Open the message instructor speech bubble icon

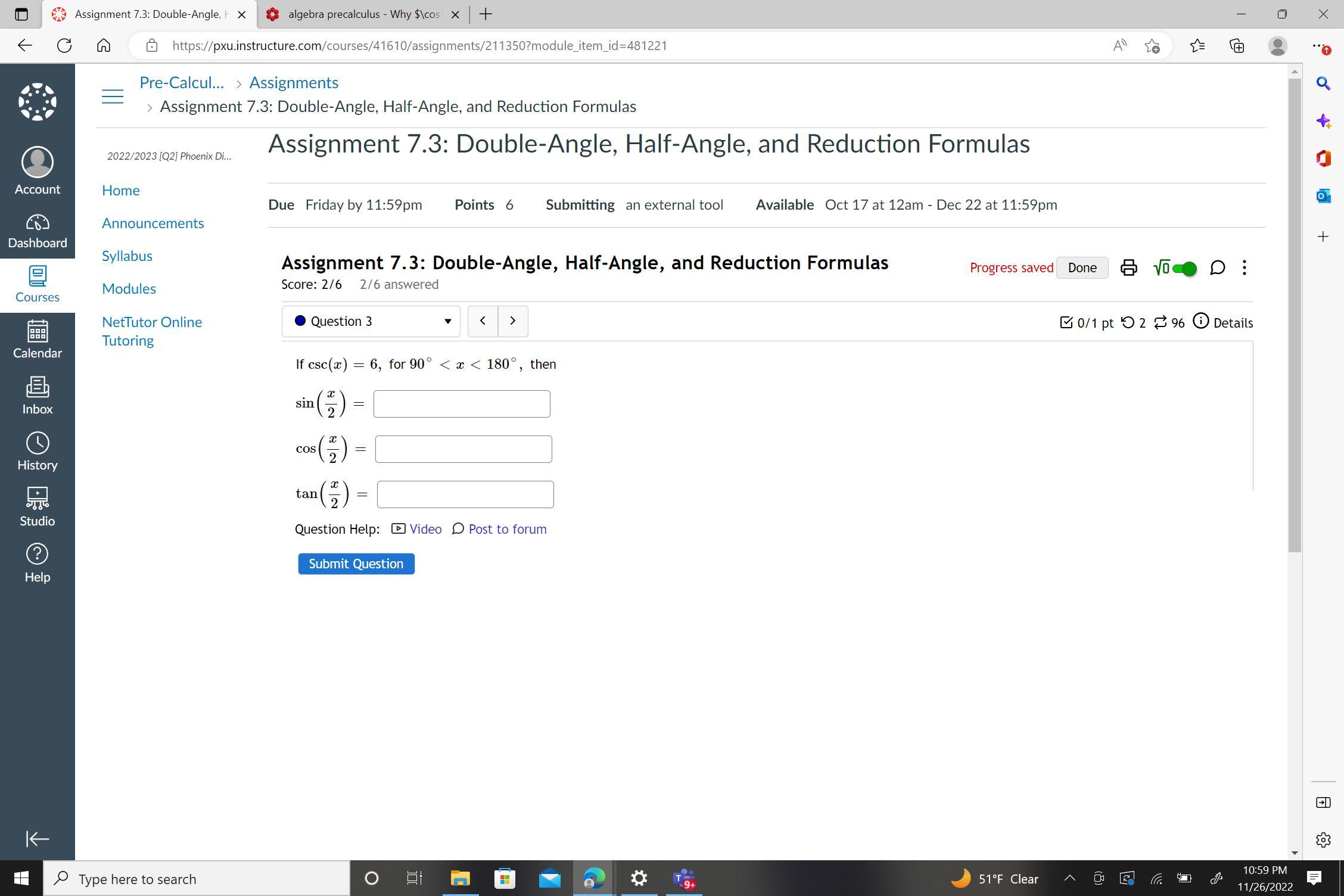(1217, 267)
